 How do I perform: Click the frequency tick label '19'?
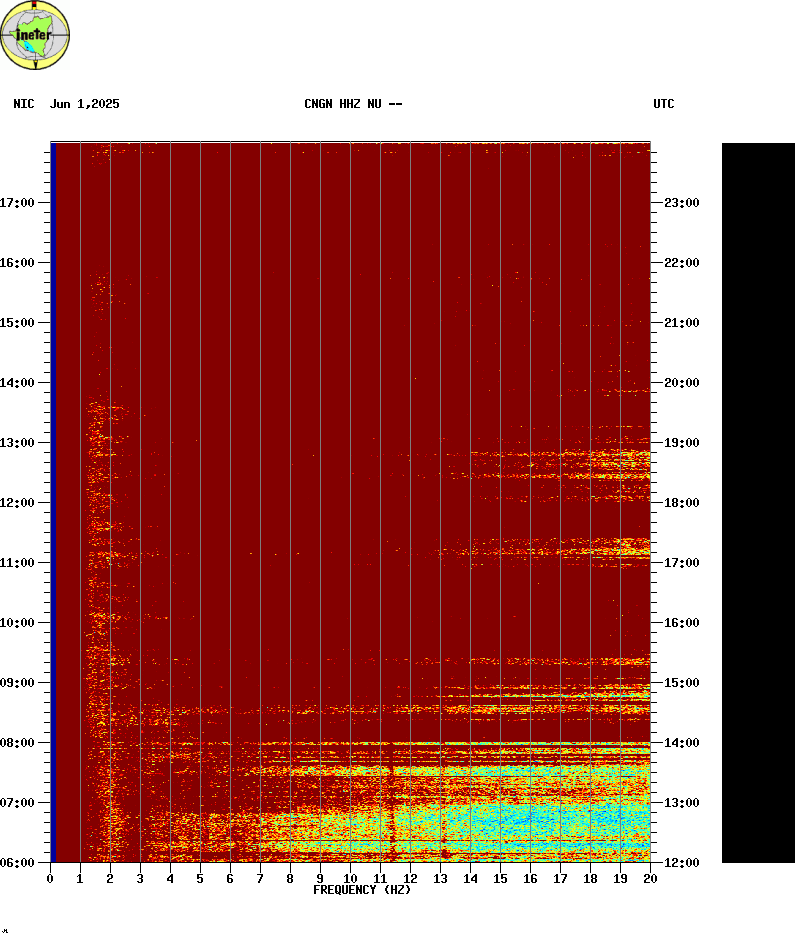[621, 879]
